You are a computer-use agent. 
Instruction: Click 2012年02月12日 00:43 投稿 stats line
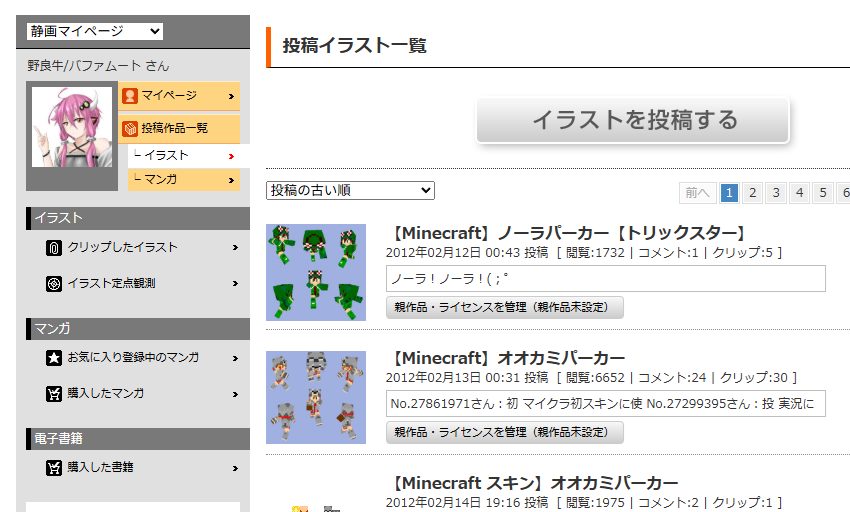tap(584, 253)
